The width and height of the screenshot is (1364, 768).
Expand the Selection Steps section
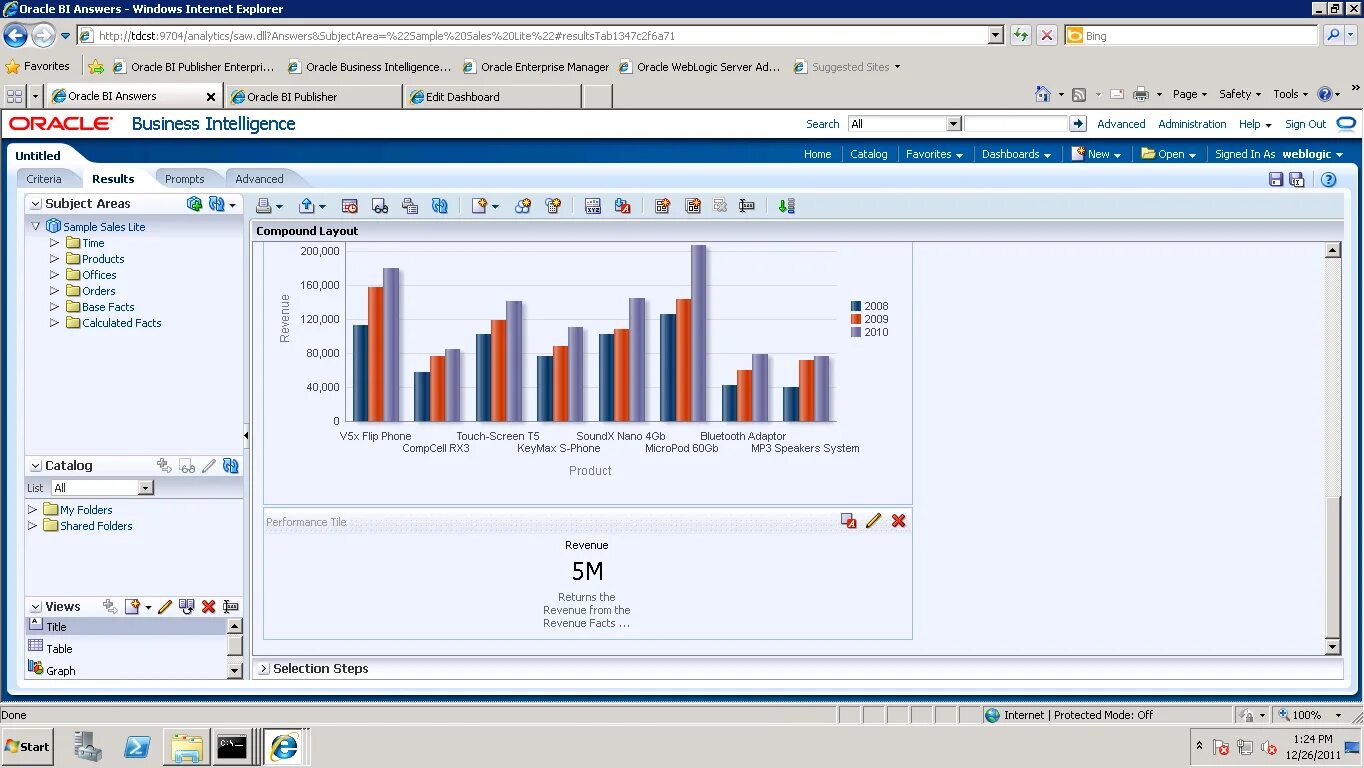(x=264, y=669)
